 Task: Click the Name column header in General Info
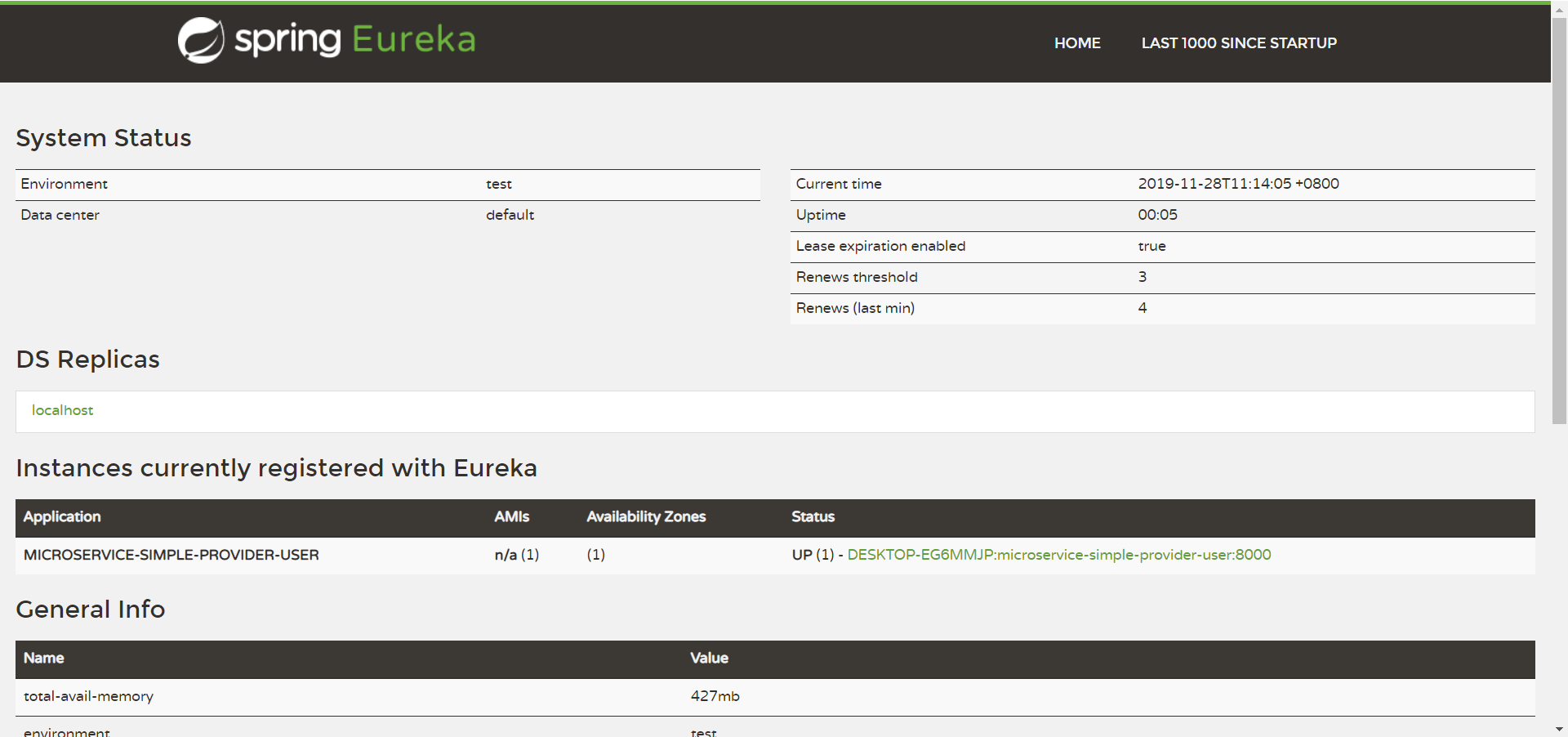[x=43, y=658]
